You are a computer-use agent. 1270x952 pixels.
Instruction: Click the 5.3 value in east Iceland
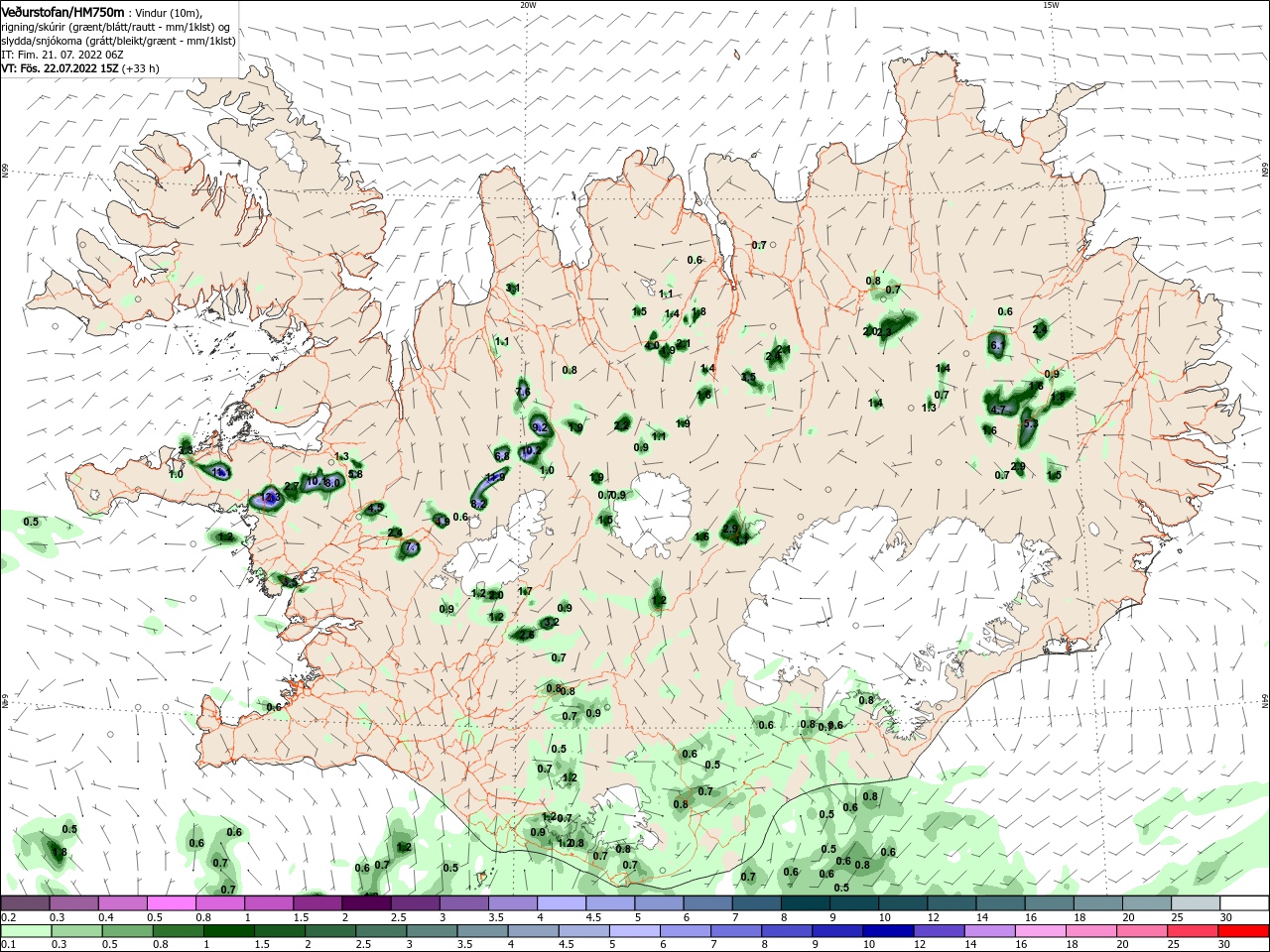tap(1030, 423)
